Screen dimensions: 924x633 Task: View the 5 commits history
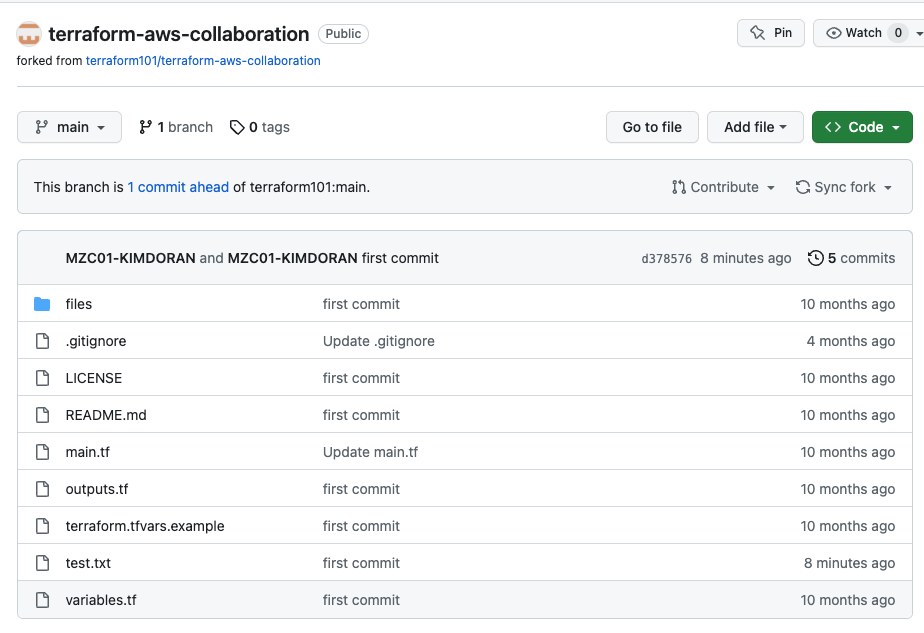coord(851,258)
